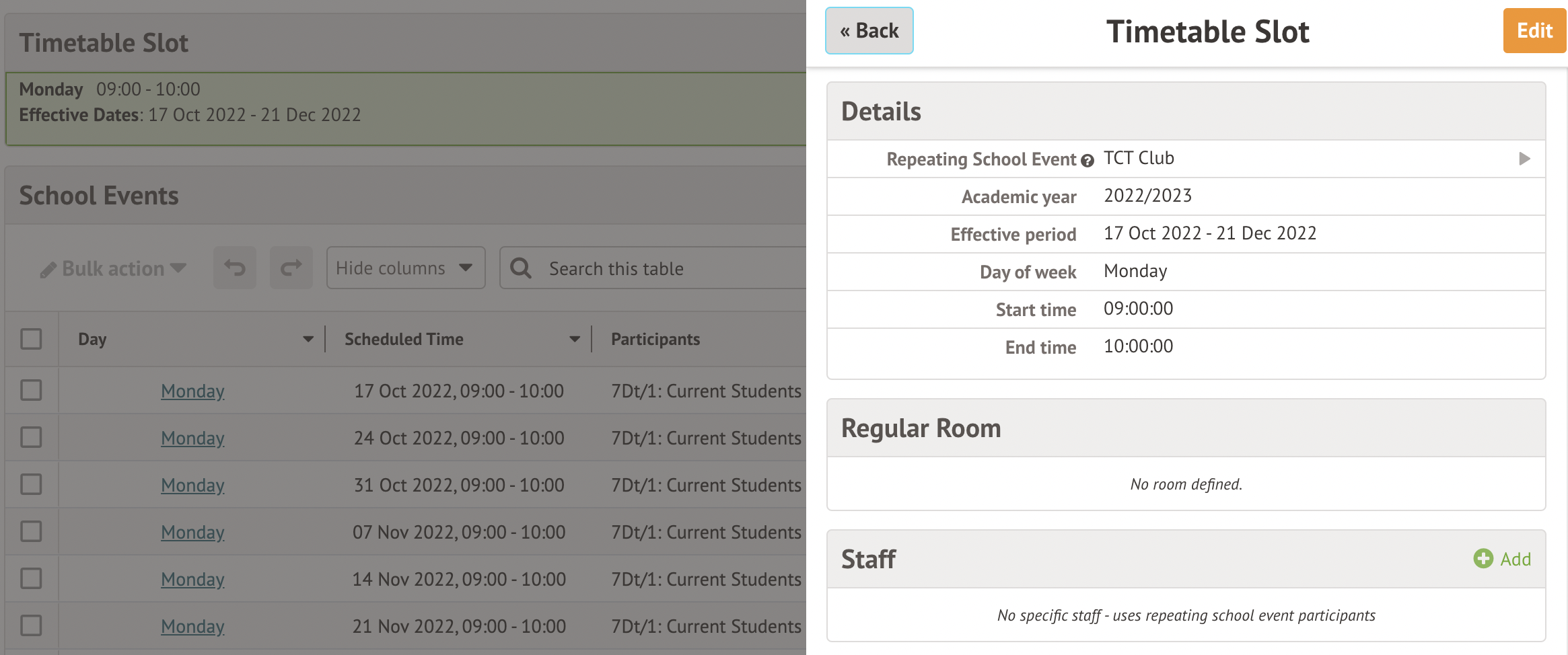This screenshot has width=1568, height=655.
Task: Click the redo arrow icon
Action: 291,268
